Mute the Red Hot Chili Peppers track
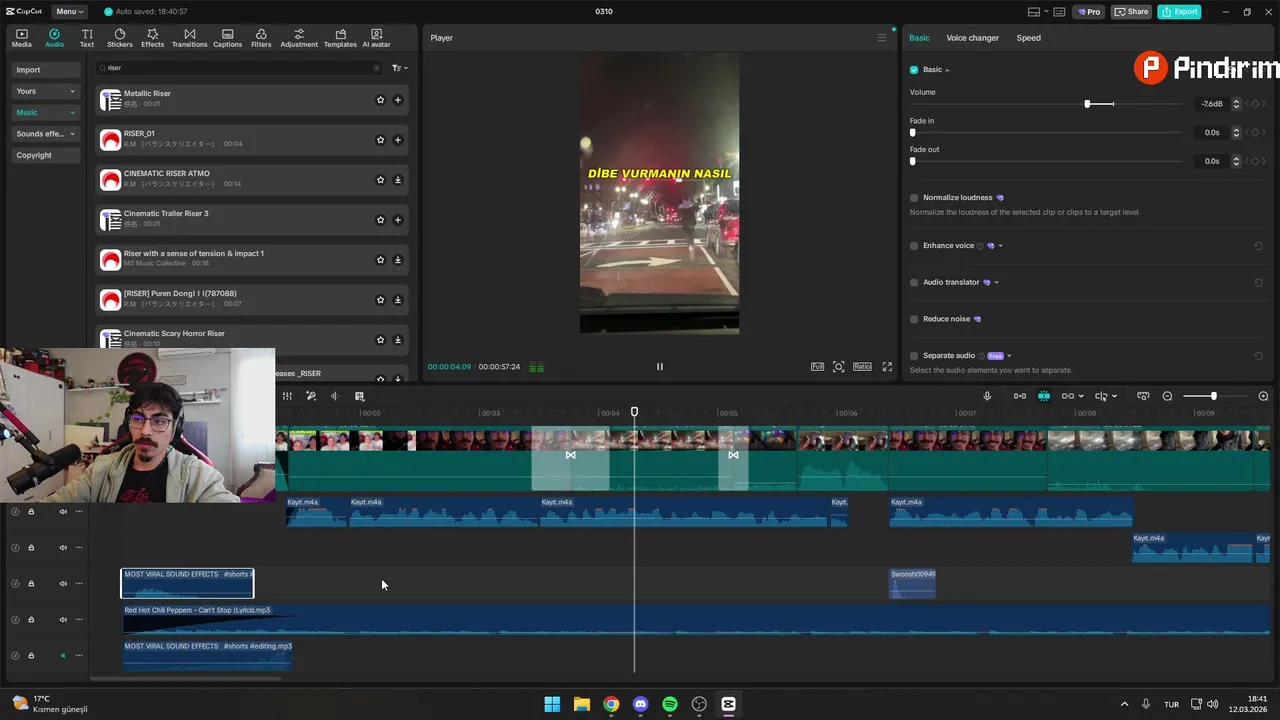Image resolution: width=1280 pixels, height=720 pixels. pyautogui.click(x=63, y=620)
